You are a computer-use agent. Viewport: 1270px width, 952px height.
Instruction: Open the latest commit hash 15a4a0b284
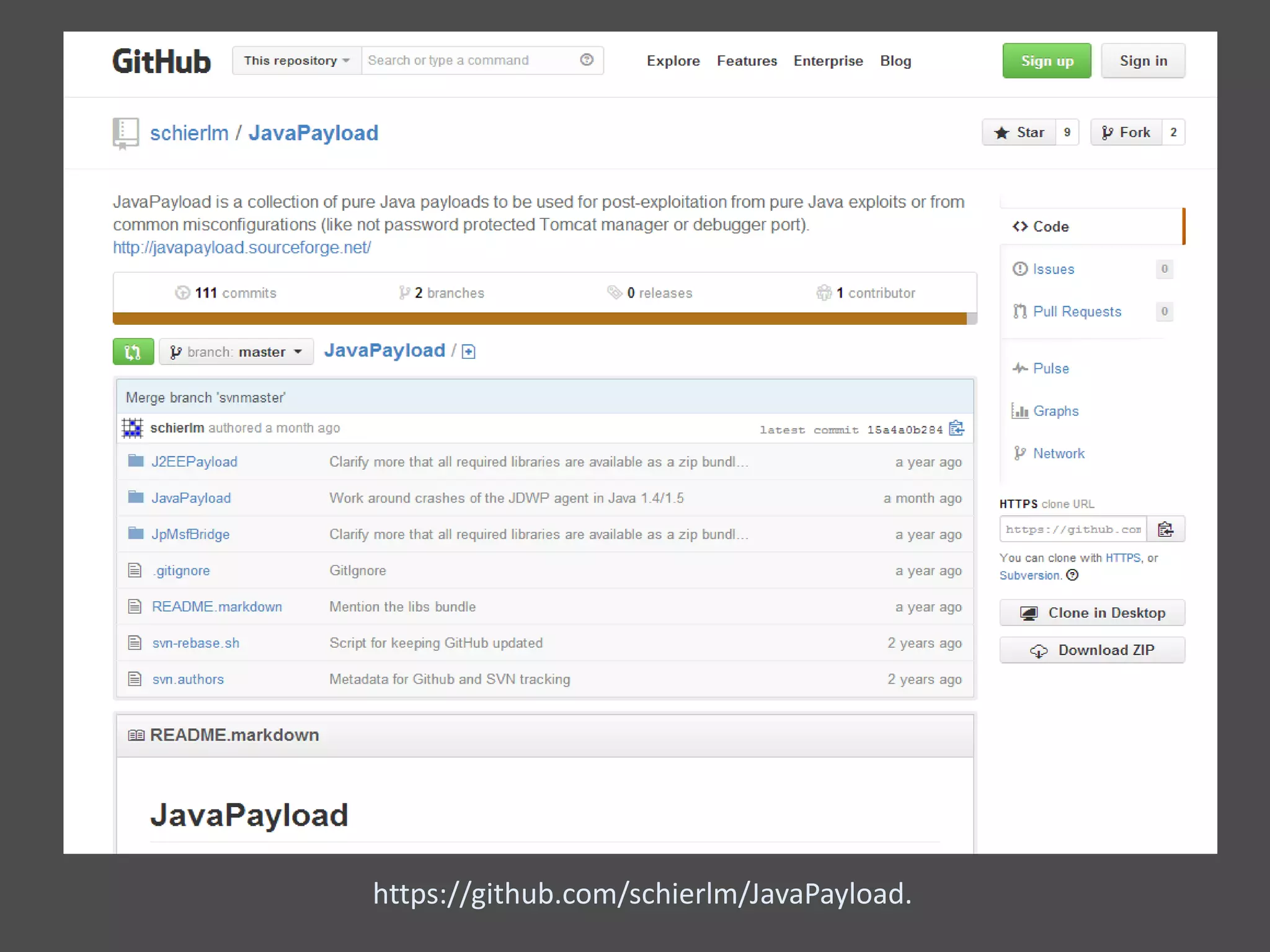pyautogui.click(x=905, y=430)
